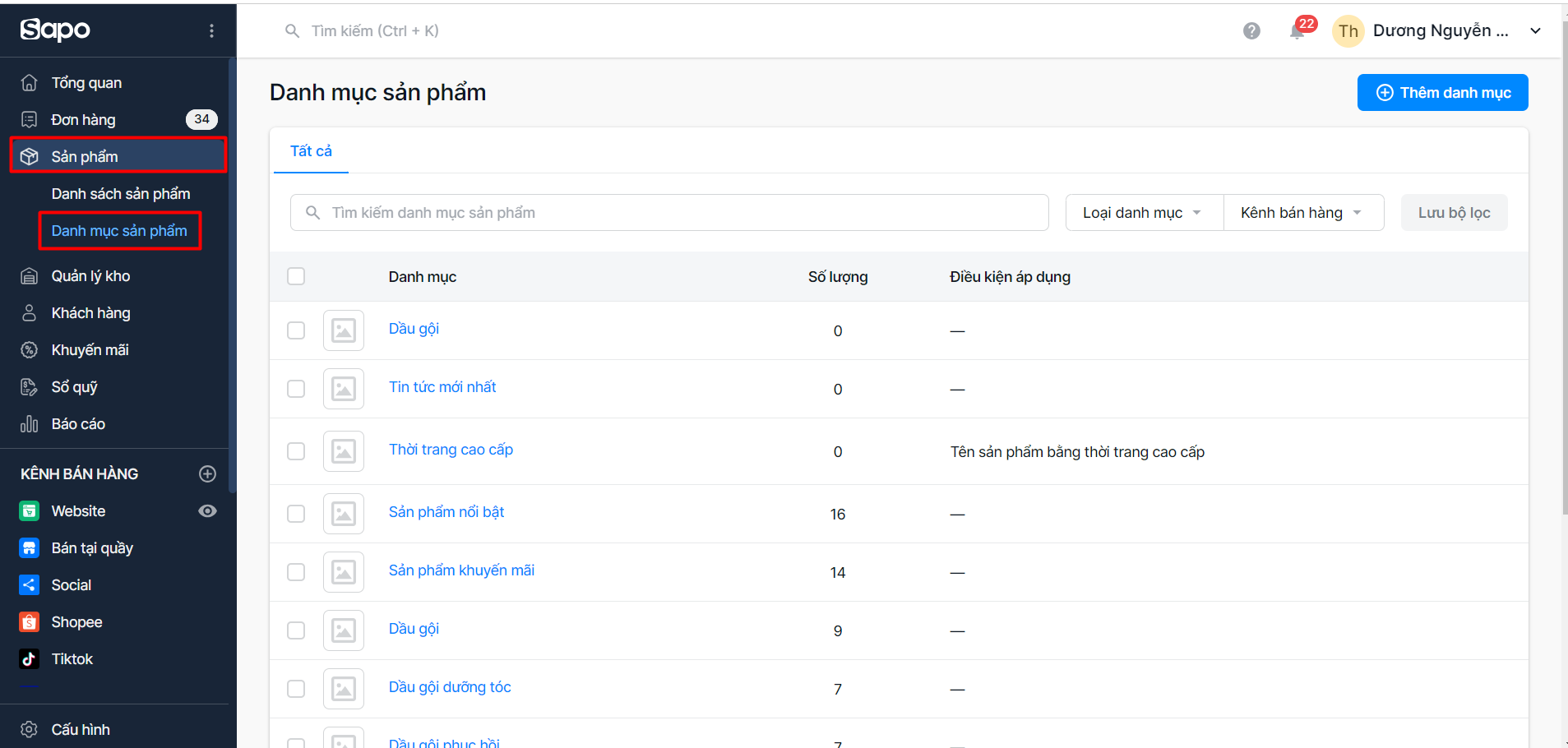
Task: Expand the Loại danh mục filter dropdown
Action: 1143,213
